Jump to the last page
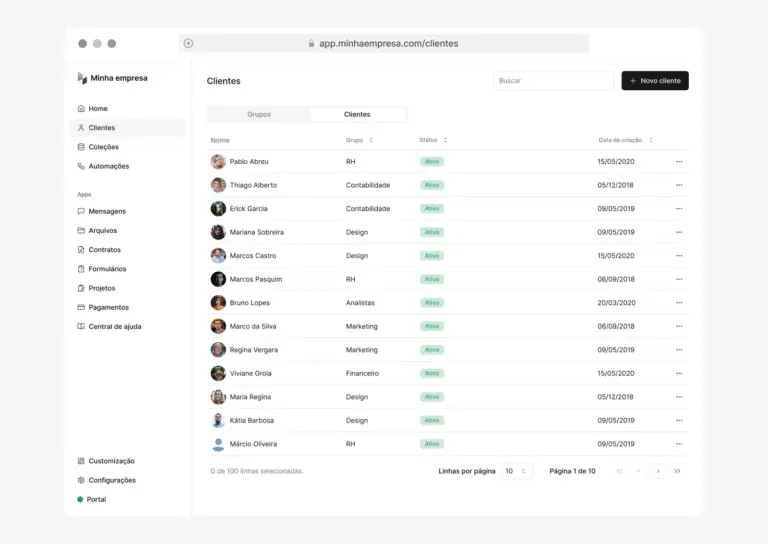The image size is (768, 544). click(677, 471)
